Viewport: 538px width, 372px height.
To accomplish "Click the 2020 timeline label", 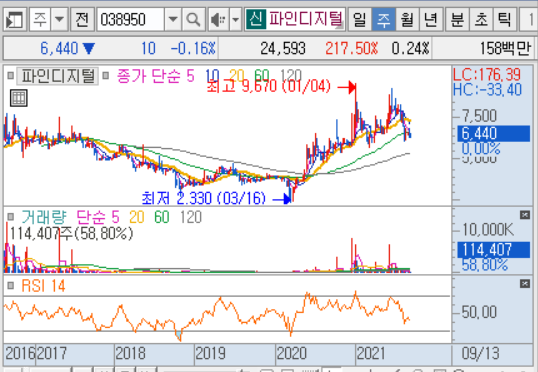I will [x=291, y=353].
